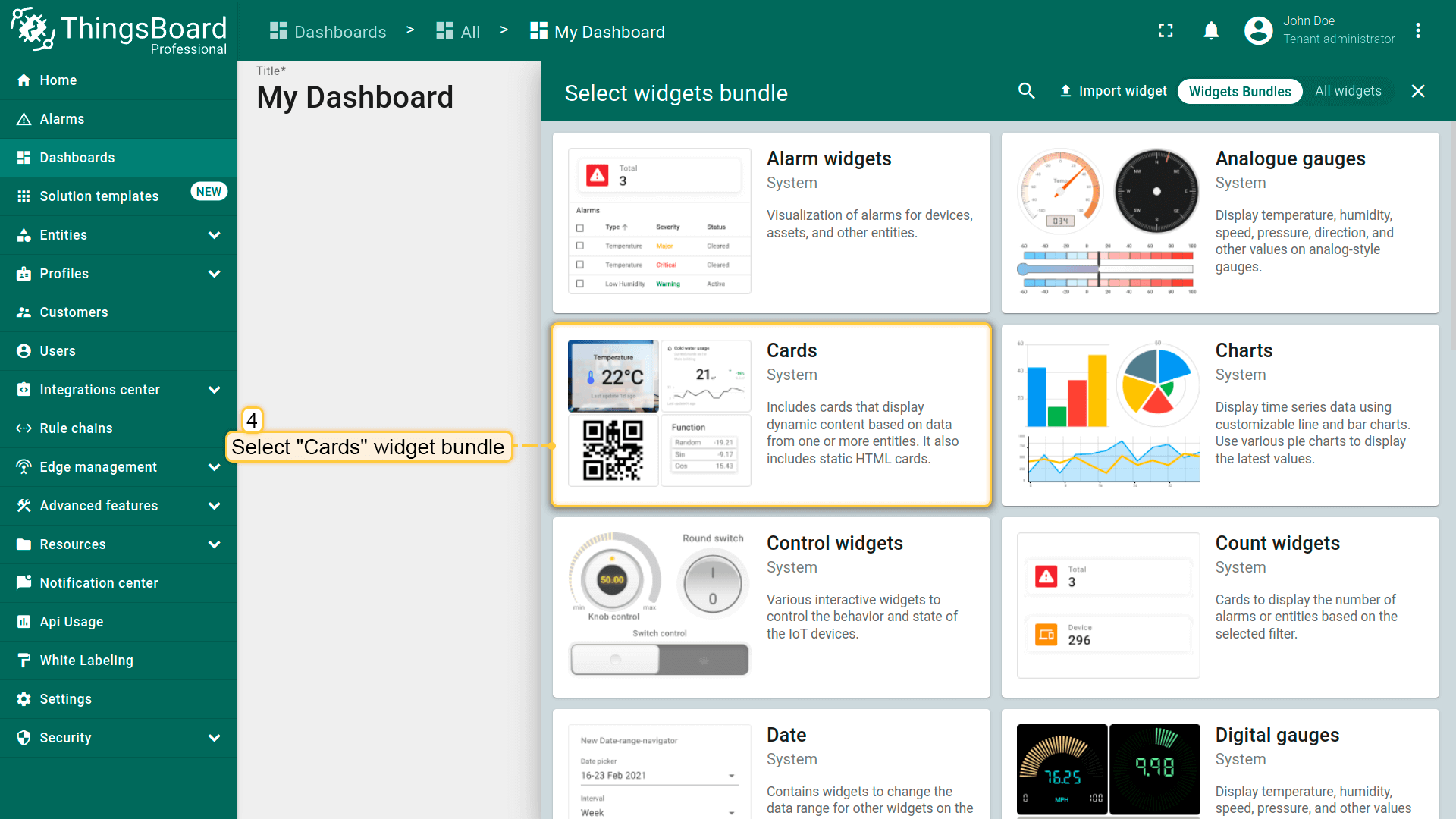Viewport: 1456px width, 819px height.
Task: Click the search magnifier icon
Action: [1026, 91]
